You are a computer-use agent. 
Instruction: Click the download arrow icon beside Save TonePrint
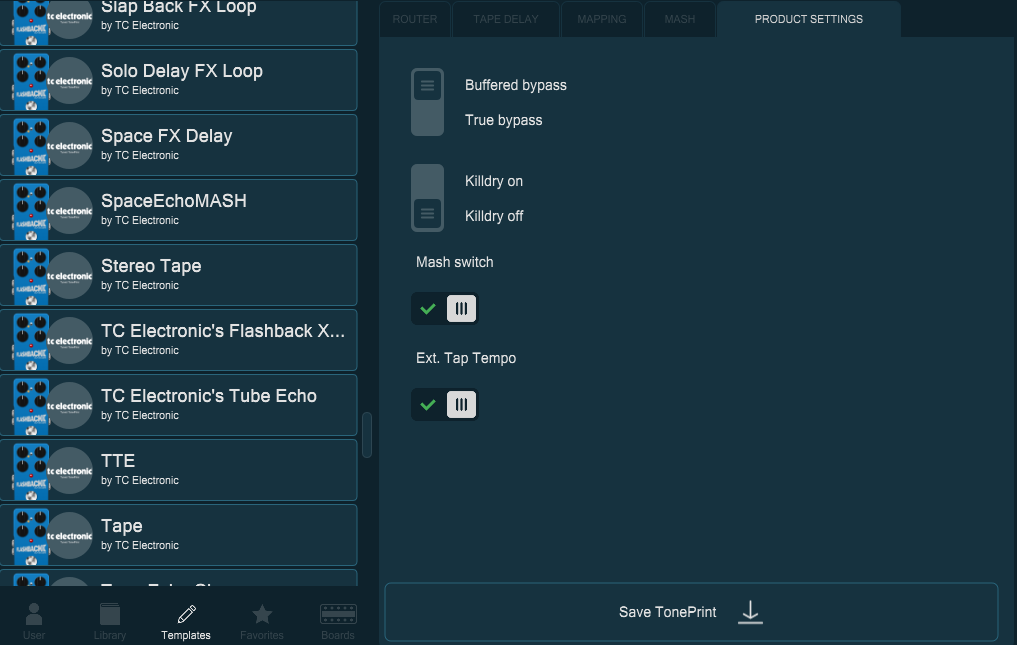[750, 612]
